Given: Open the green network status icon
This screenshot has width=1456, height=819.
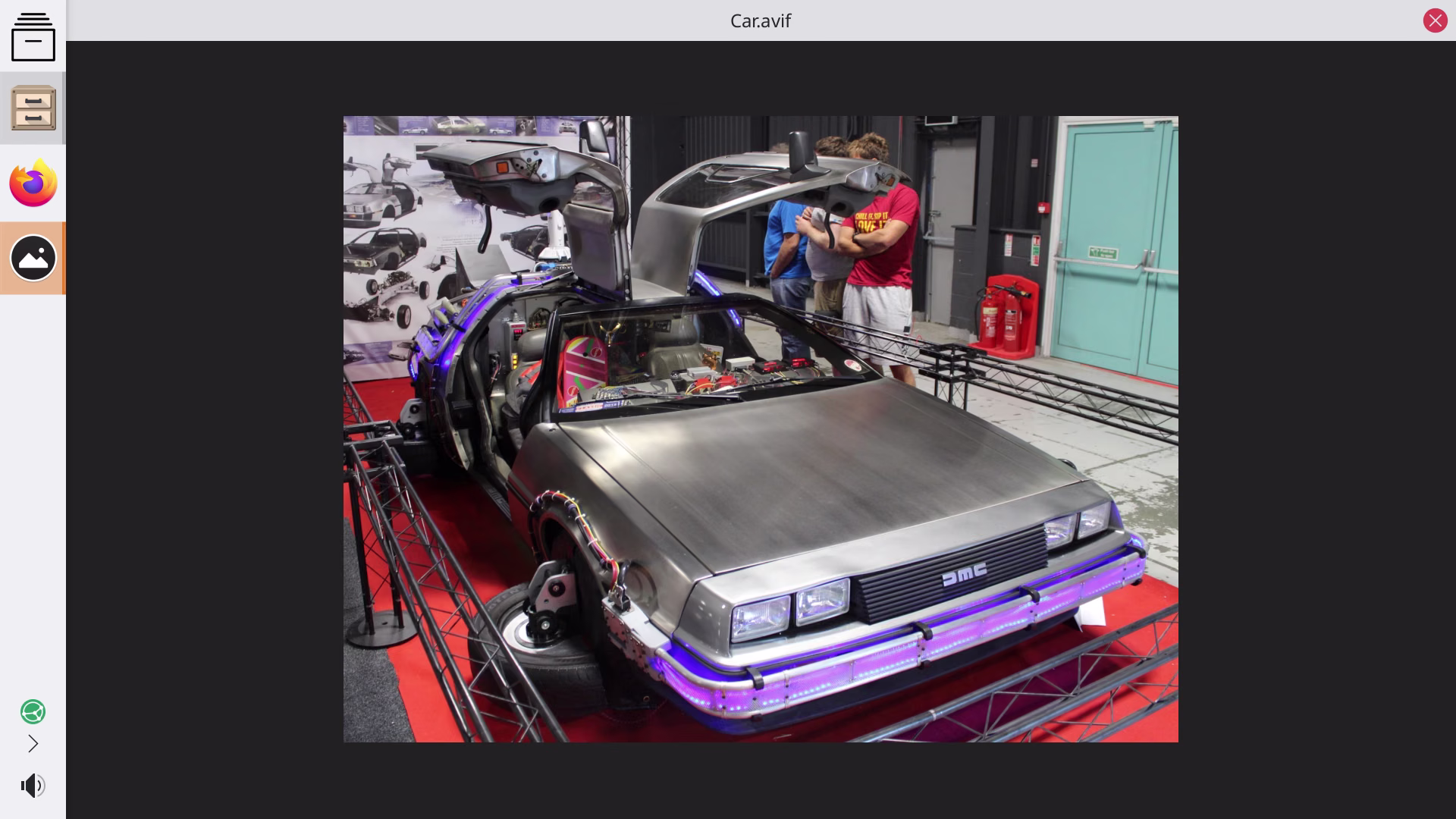Looking at the screenshot, I should pyautogui.click(x=33, y=711).
